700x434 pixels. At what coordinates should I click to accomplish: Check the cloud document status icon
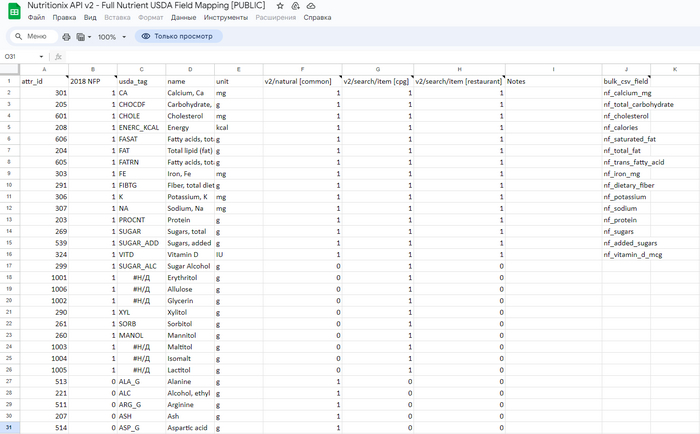(x=311, y=6)
